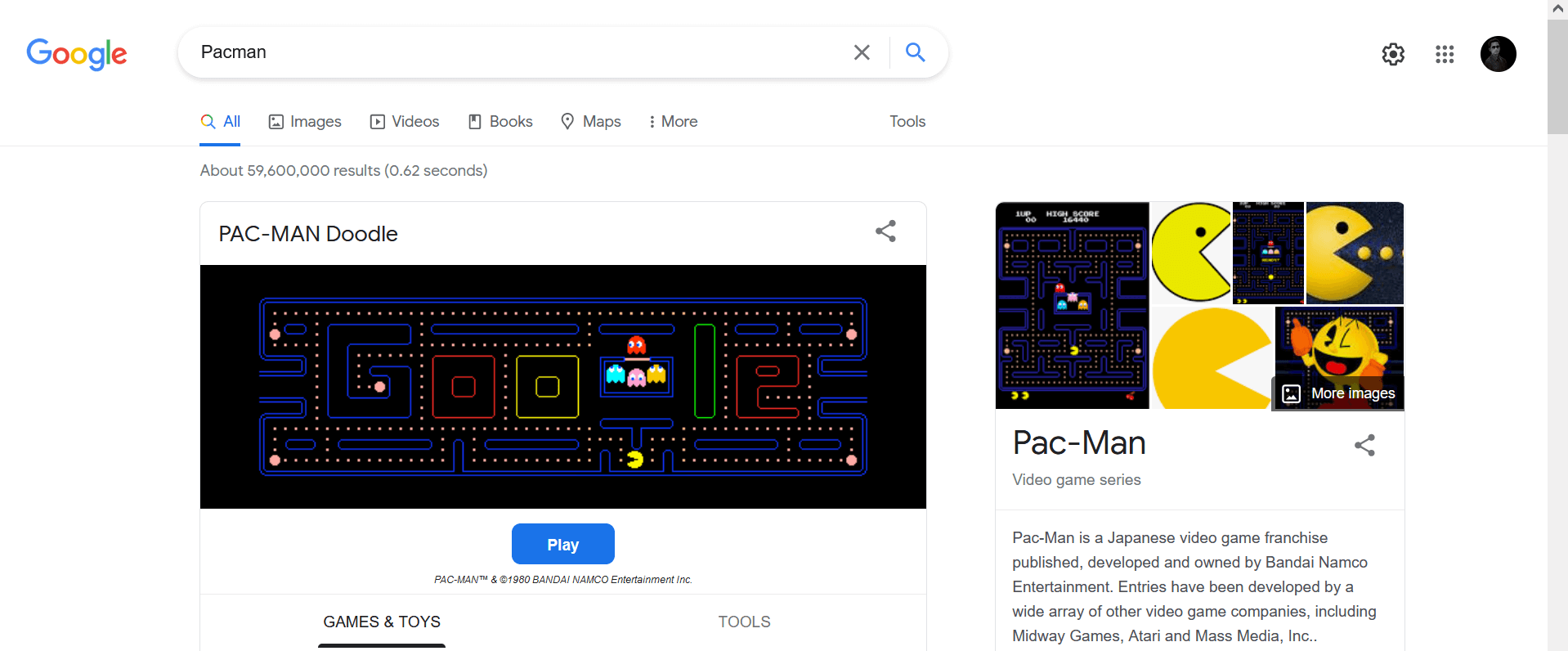Select the TOOLS tab under the doodle
This screenshot has width=1568, height=651.
pyautogui.click(x=745, y=622)
